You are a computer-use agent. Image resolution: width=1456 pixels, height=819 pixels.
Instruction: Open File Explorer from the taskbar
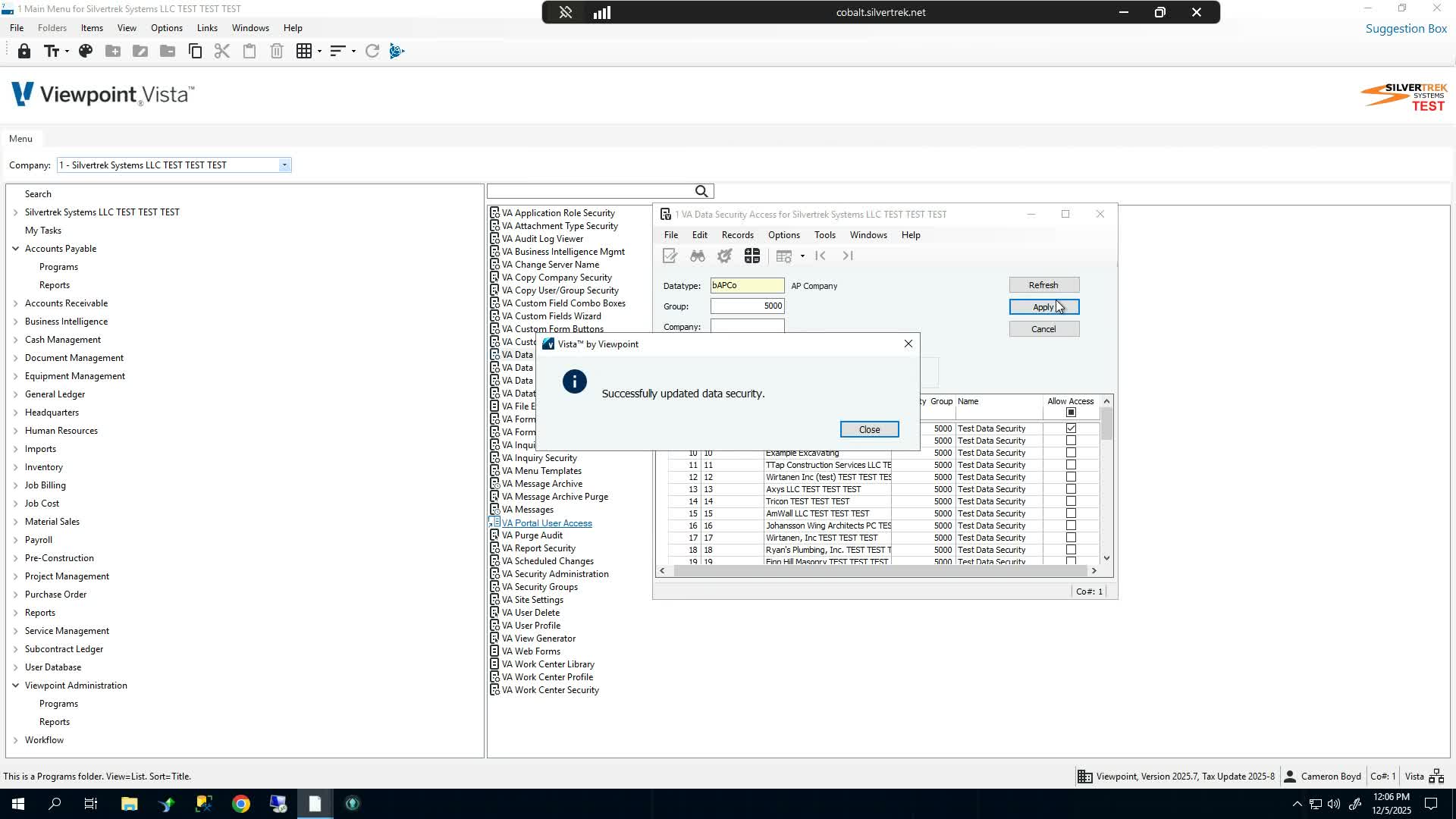tap(129, 804)
